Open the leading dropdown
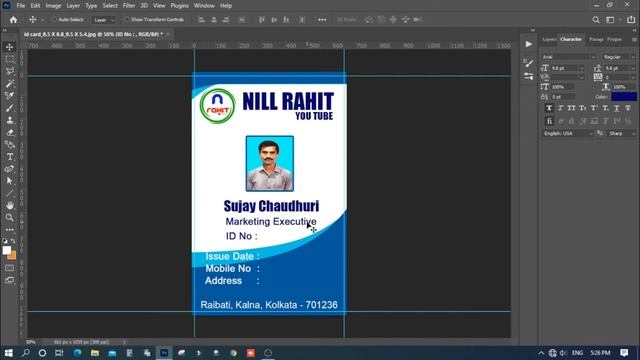This screenshot has width=640, height=360. click(633, 68)
